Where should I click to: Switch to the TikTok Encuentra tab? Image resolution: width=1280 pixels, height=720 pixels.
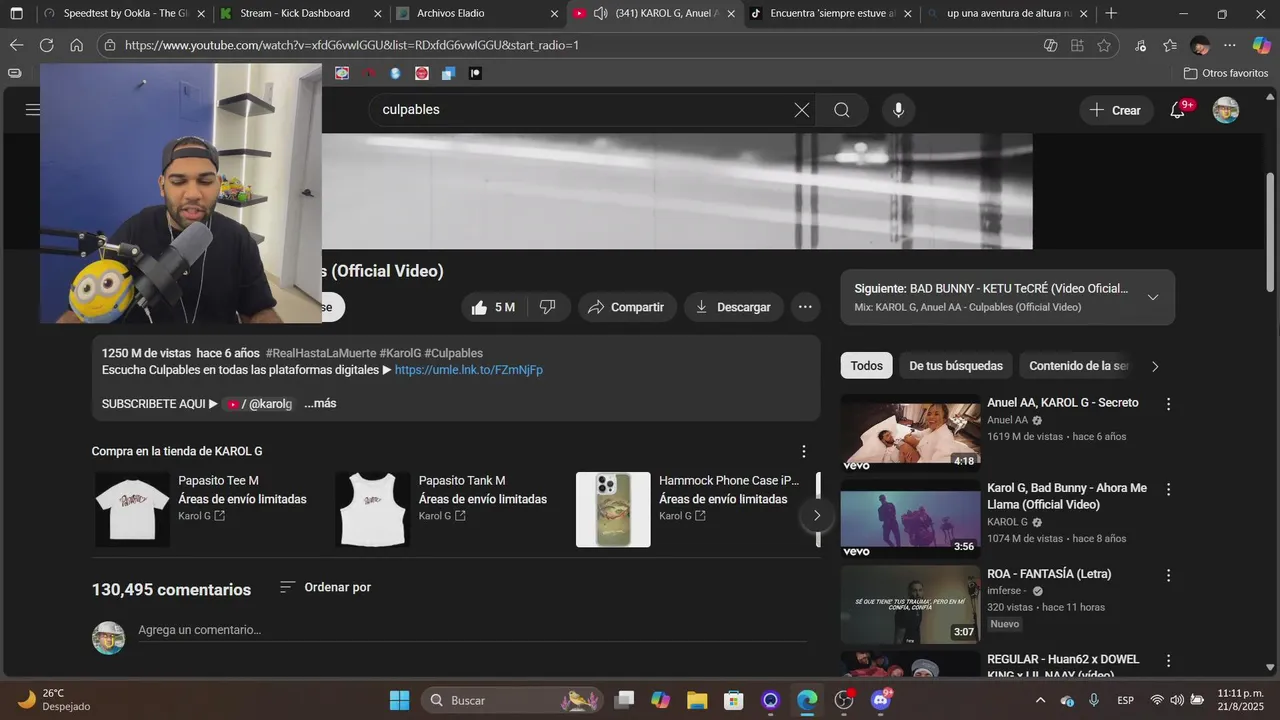(x=830, y=14)
